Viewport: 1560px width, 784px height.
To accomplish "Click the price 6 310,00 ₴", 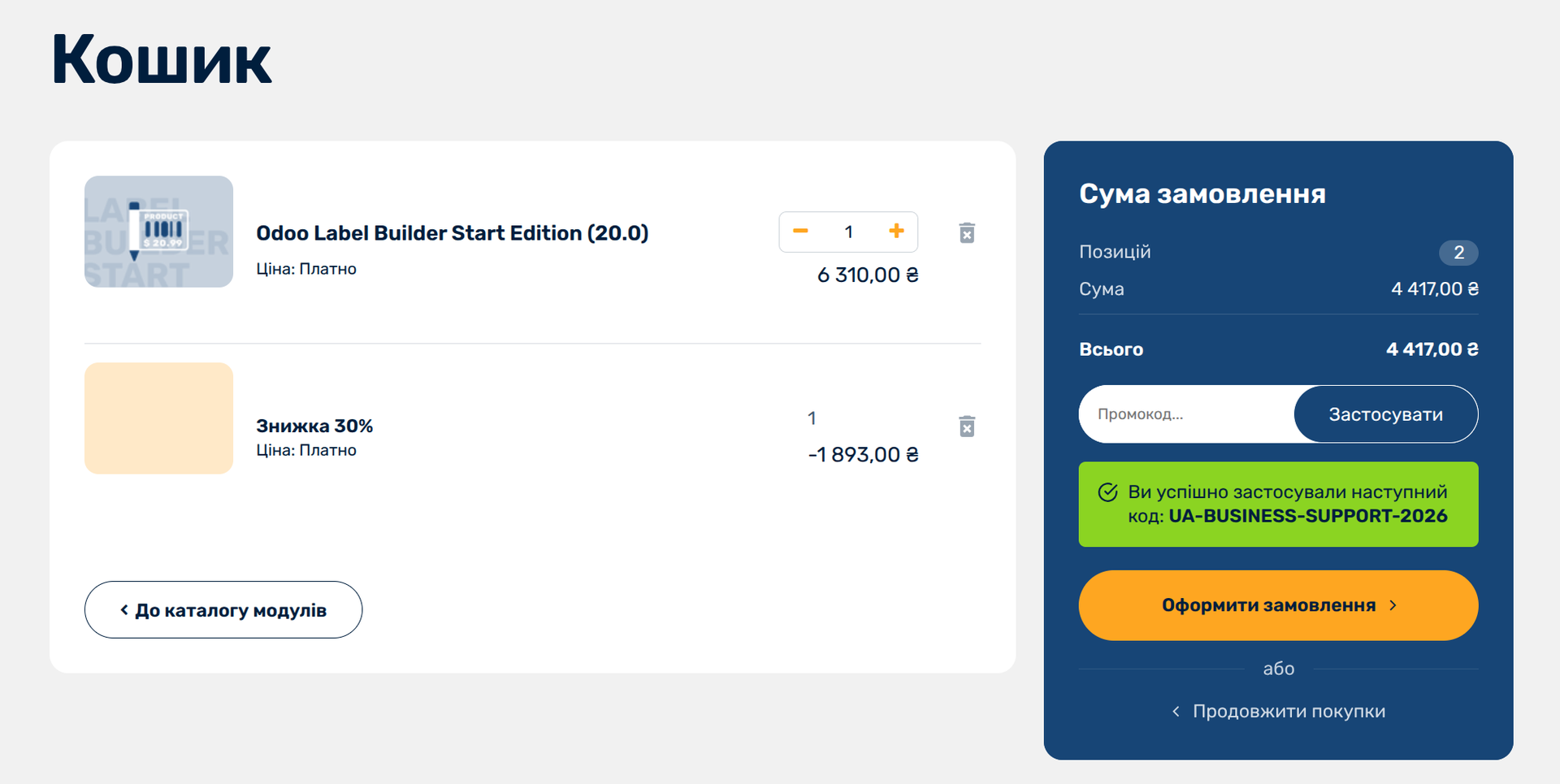I will [868, 275].
